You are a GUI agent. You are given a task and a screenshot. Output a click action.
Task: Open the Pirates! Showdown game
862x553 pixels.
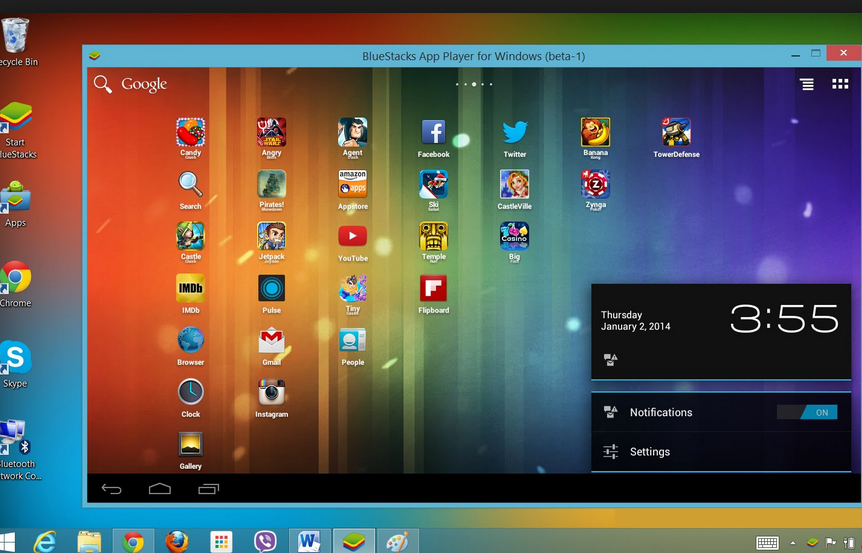pyautogui.click(x=271, y=184)
